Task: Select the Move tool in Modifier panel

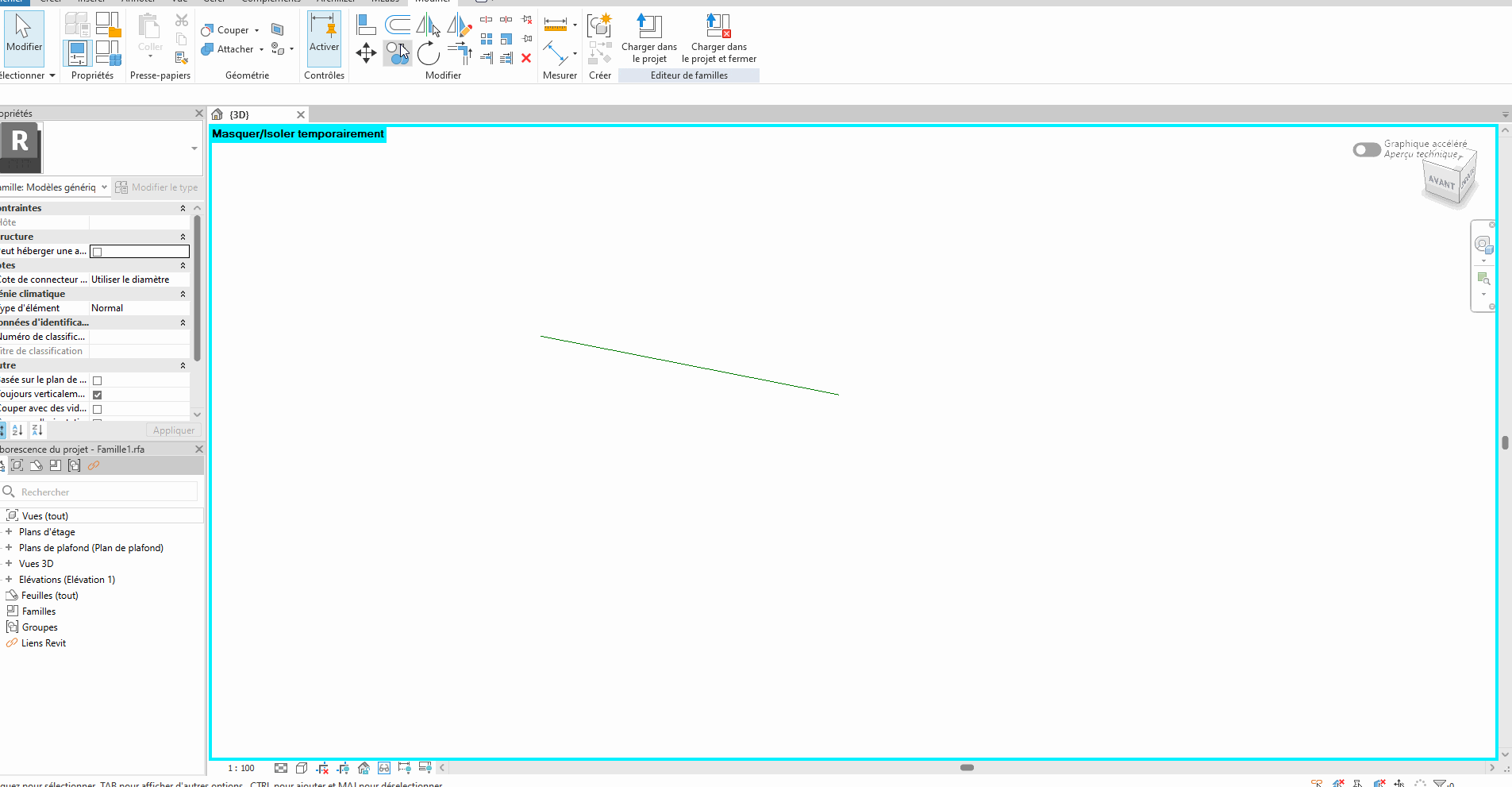Action: [x=366, y=54]
